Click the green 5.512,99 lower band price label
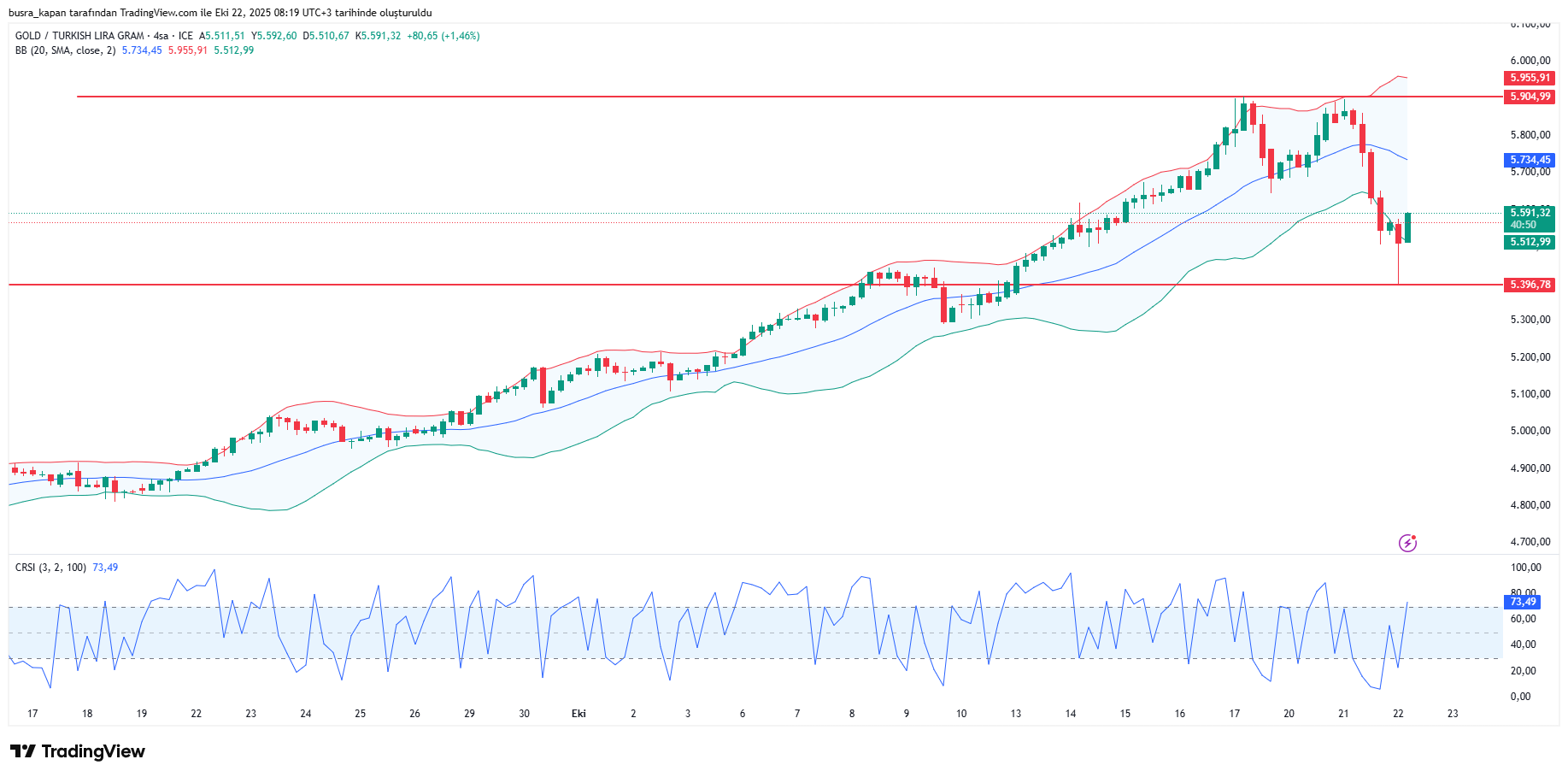The image size is (1568, 777). [x=1529, y=242]
